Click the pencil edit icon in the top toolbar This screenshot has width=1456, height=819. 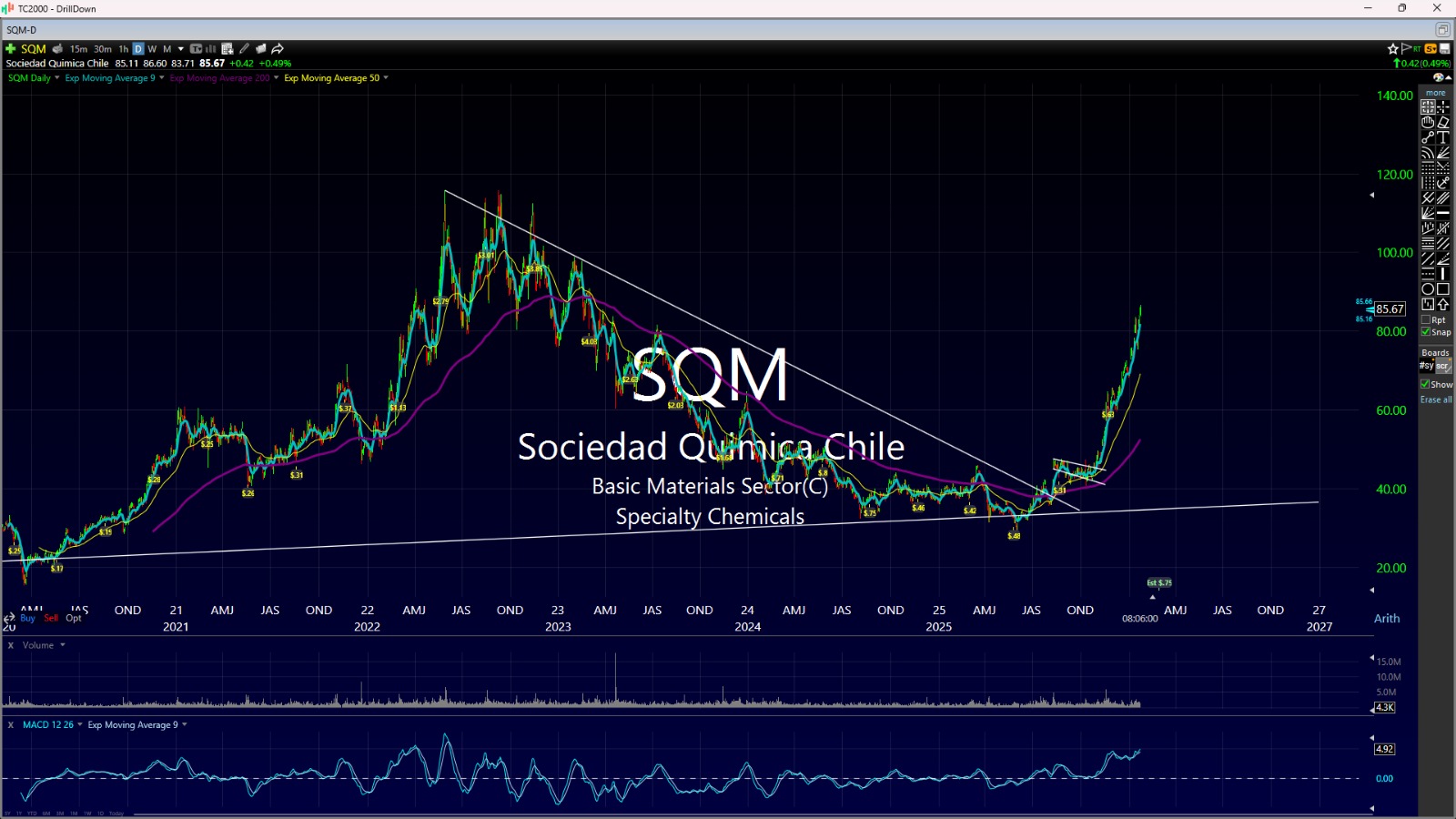coord(244,49)
